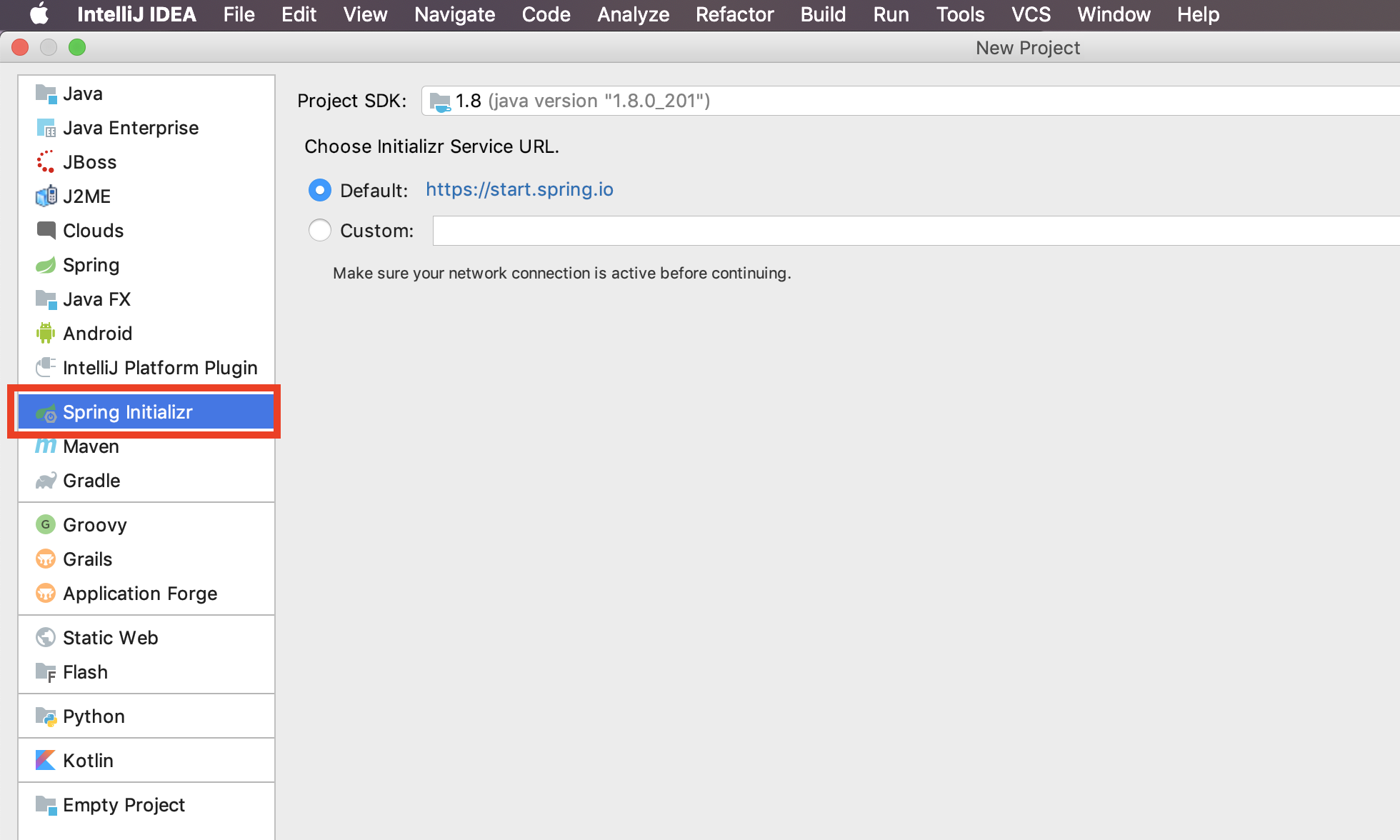Screen dimensions: 1400x840
Task: Open the Apple menu
Action: (39, 14)
